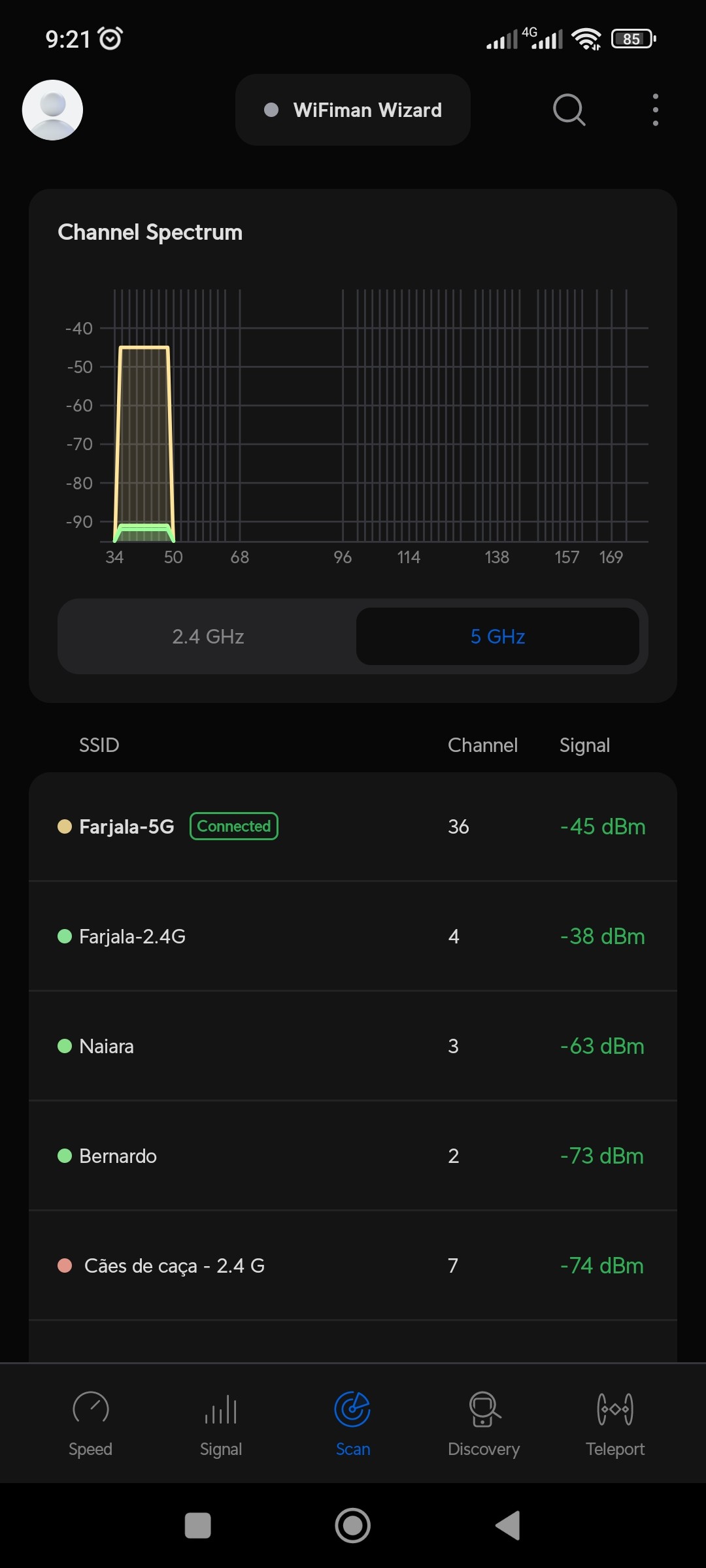Viewport: 706px width, 1568px height.
Task: Select the Farjala-2.4G network row
Action: pyautogui.click(x=353, y=937)
